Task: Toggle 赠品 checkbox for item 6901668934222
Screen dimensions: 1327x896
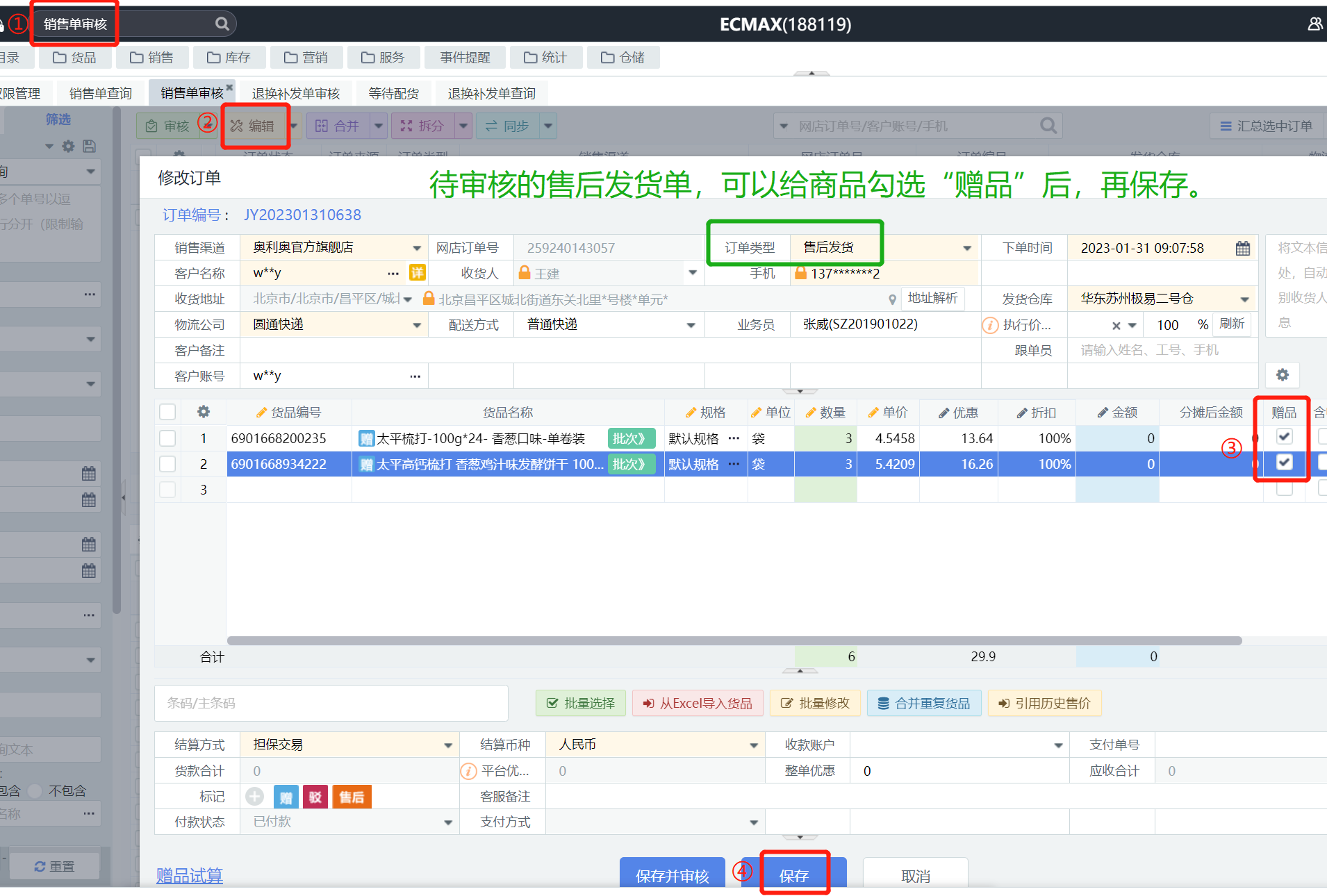Action: tap(1284, 463)
